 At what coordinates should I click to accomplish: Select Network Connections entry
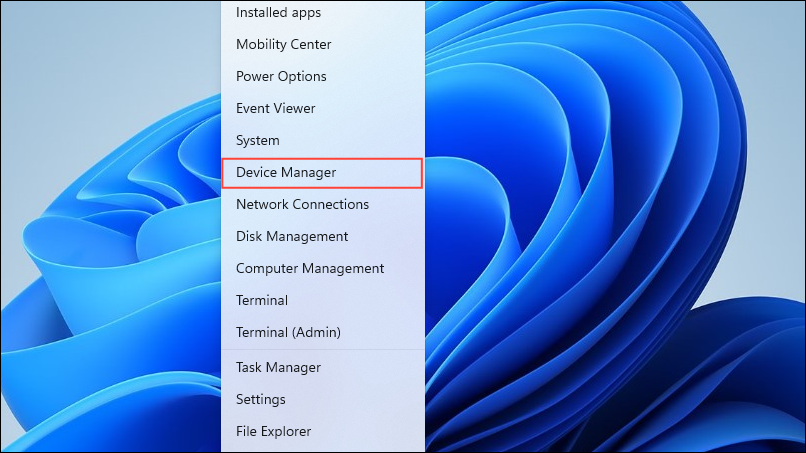coord(323,204)
